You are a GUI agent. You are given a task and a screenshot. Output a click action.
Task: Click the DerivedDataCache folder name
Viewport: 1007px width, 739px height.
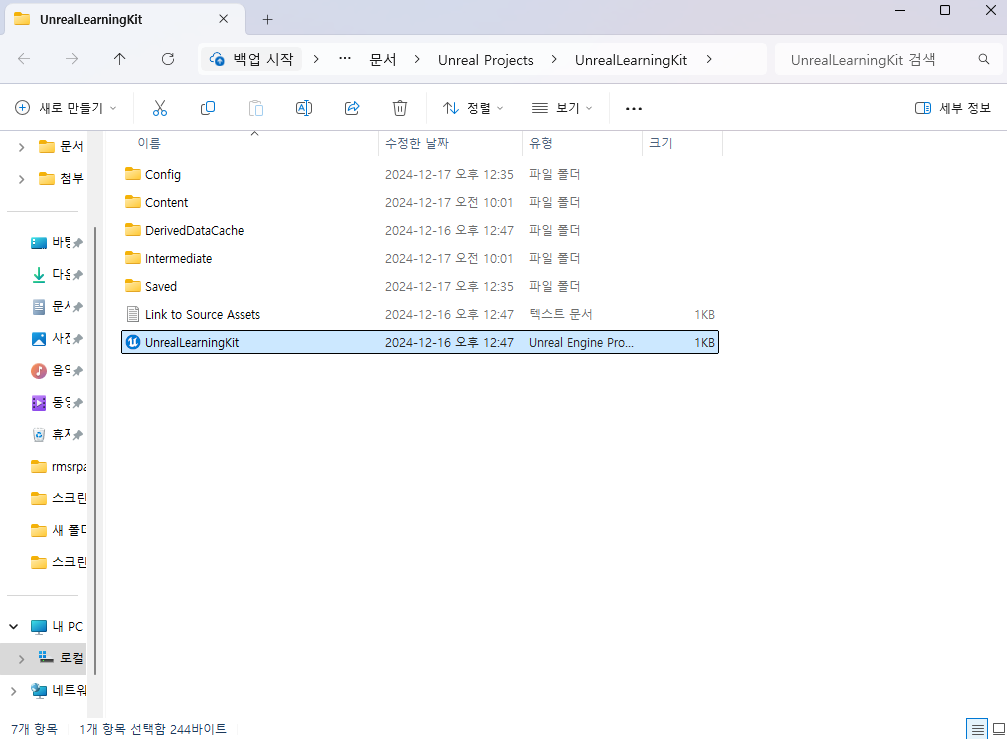click(x=195, y=230)
